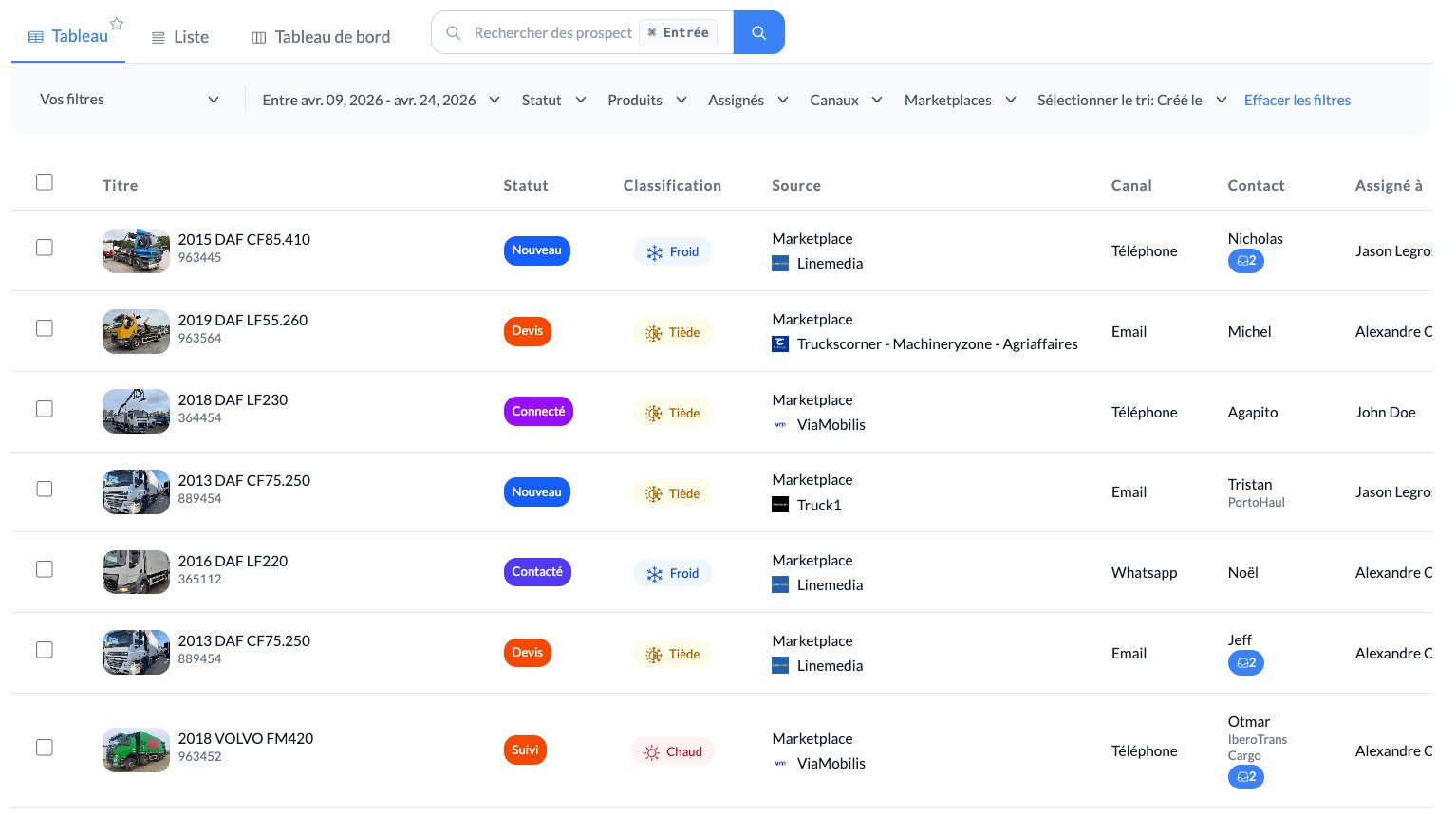Open the Marketplaces filter dropdown
1456x815 pixels.
(x=960, y=101)
